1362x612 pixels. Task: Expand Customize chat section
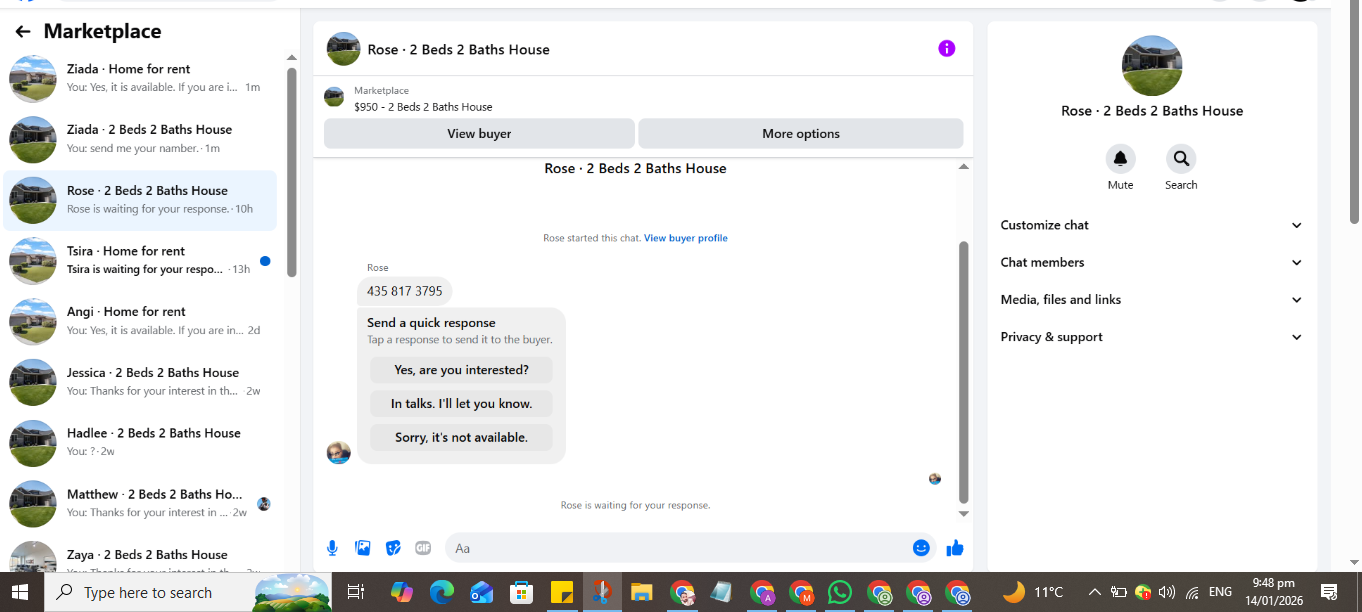pos(1152,225)
